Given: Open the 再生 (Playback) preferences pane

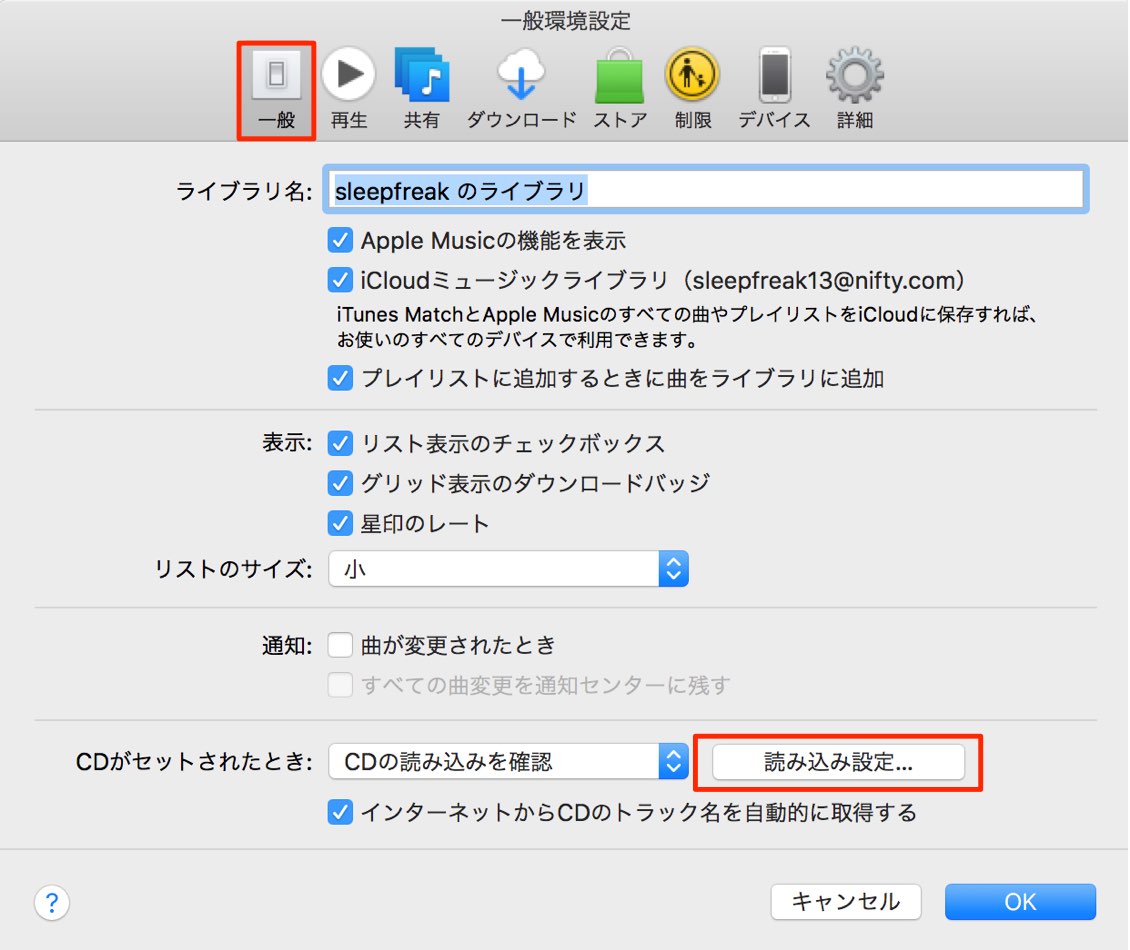Looking at the screenshot, I should click(x=349, y=89).
